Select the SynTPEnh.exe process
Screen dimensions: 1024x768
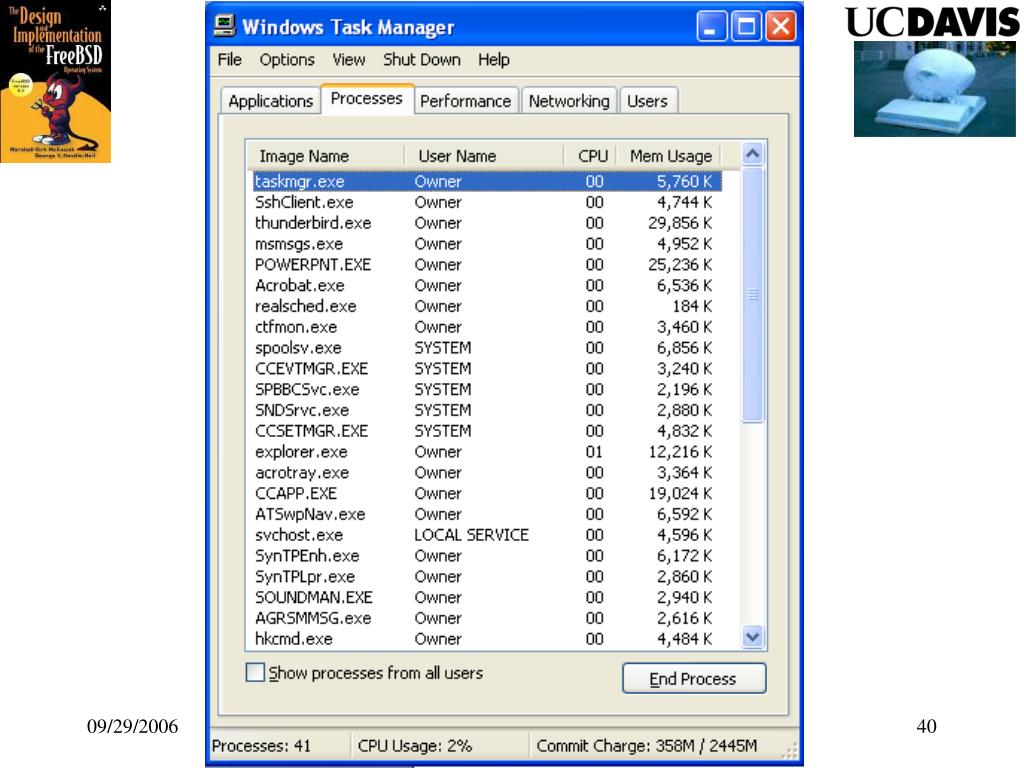click(487, 556)
